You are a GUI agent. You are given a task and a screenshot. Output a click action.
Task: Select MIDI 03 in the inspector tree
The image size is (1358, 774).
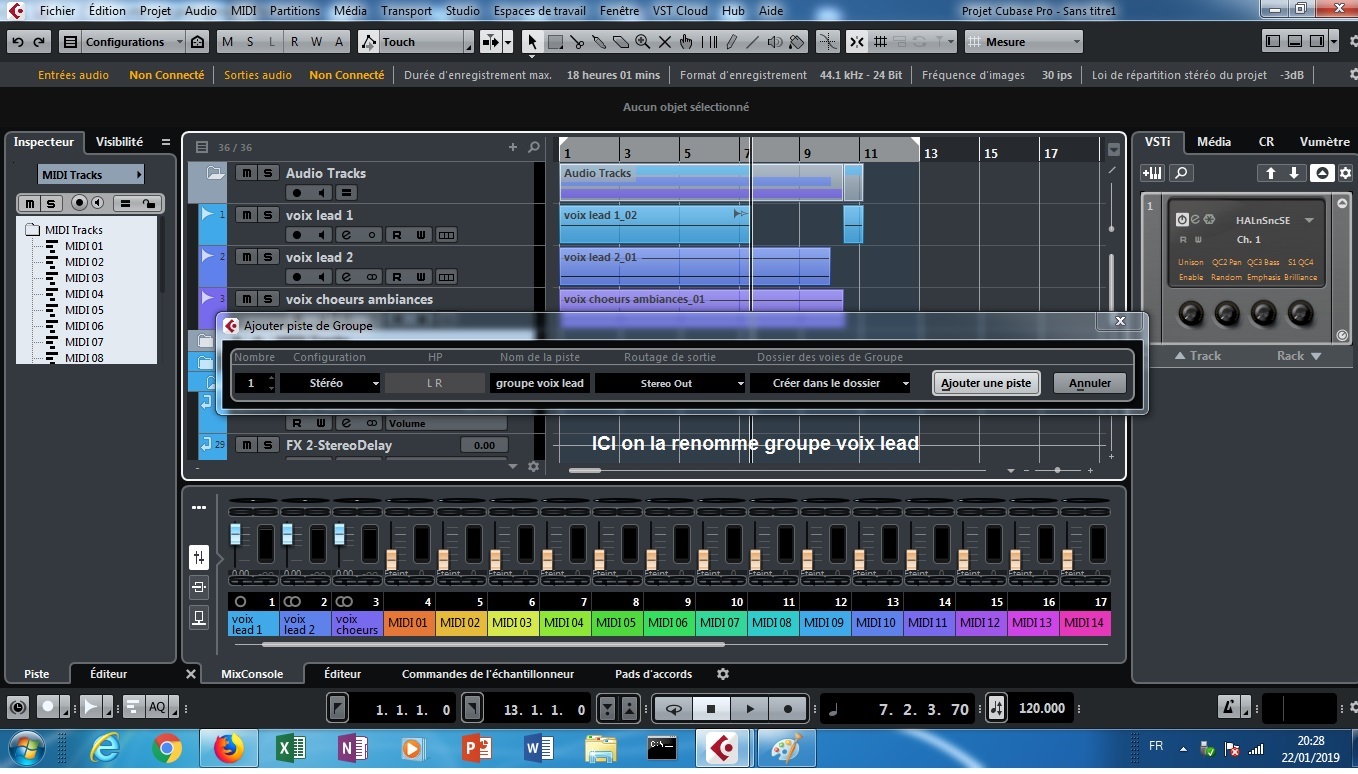(84, 278)
